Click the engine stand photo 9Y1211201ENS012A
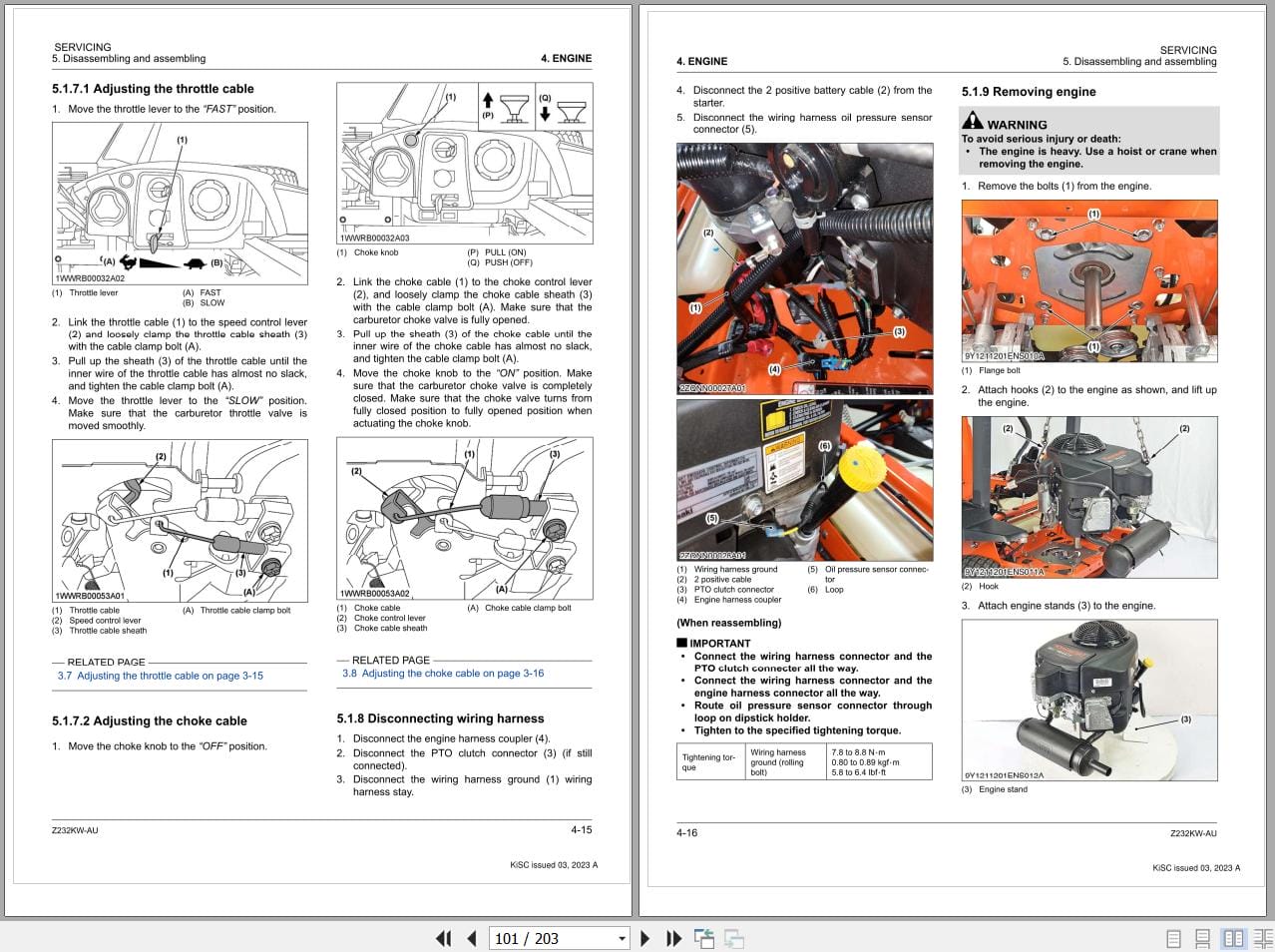The height and width of the screenshot is (952, 1275). [1089, 701]
